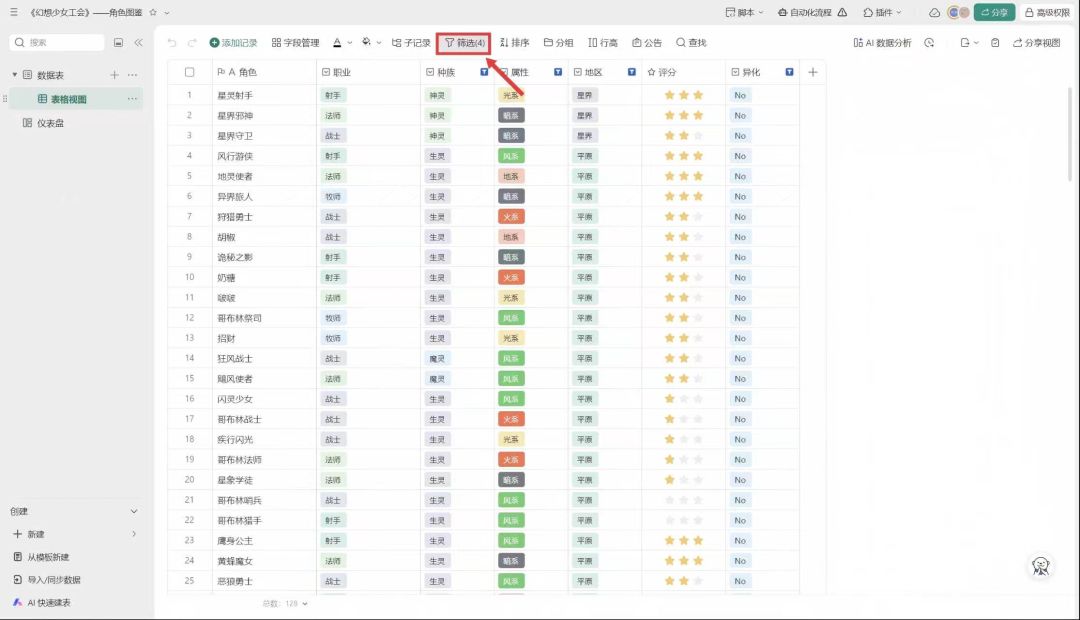Favorite the document with star icon
The width and height of the screenshot is (1080, 620).
pyautogui.click(x=153, y=12)
